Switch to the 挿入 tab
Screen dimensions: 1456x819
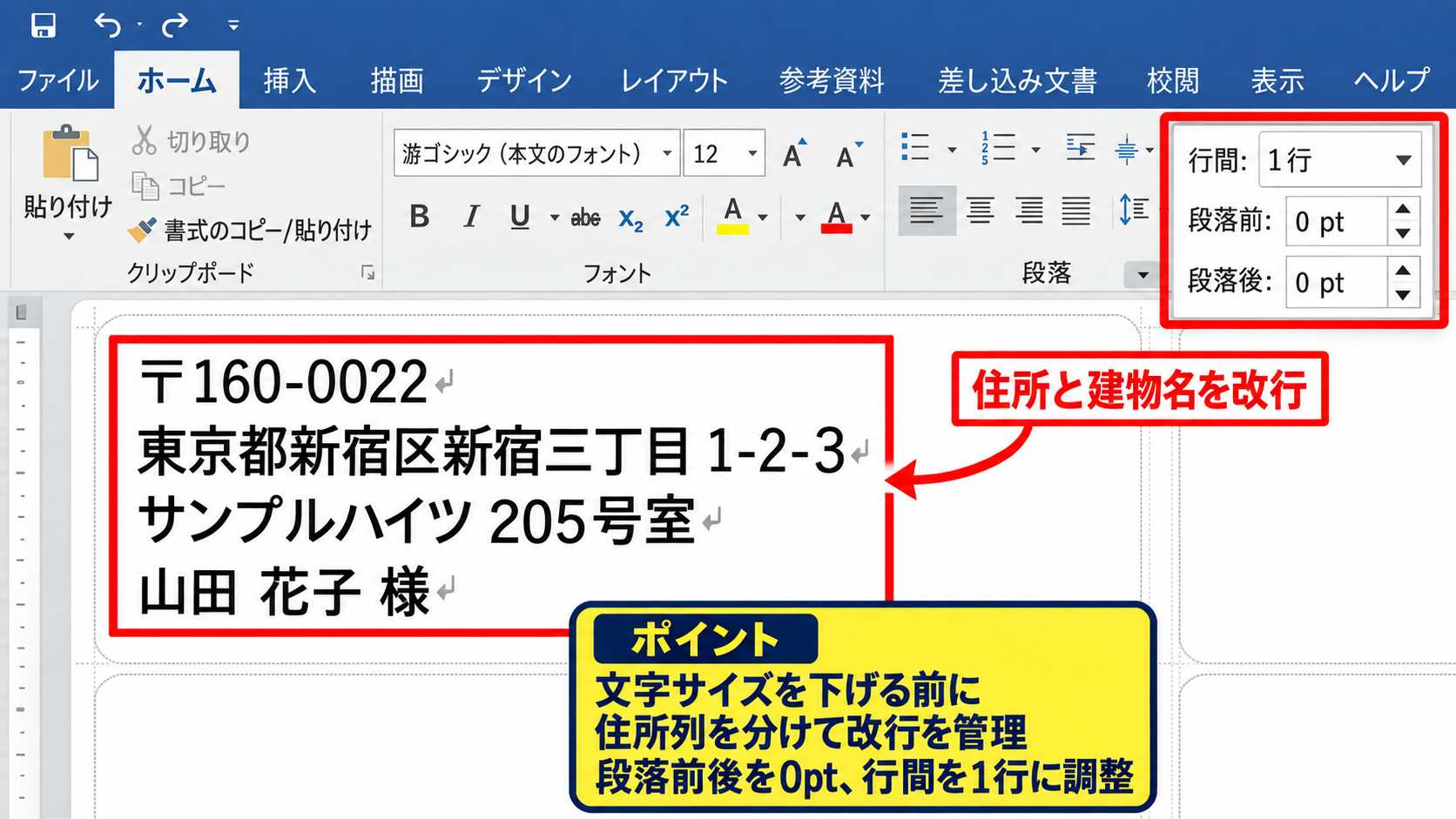pyautogui.click(x=289, y=81)
